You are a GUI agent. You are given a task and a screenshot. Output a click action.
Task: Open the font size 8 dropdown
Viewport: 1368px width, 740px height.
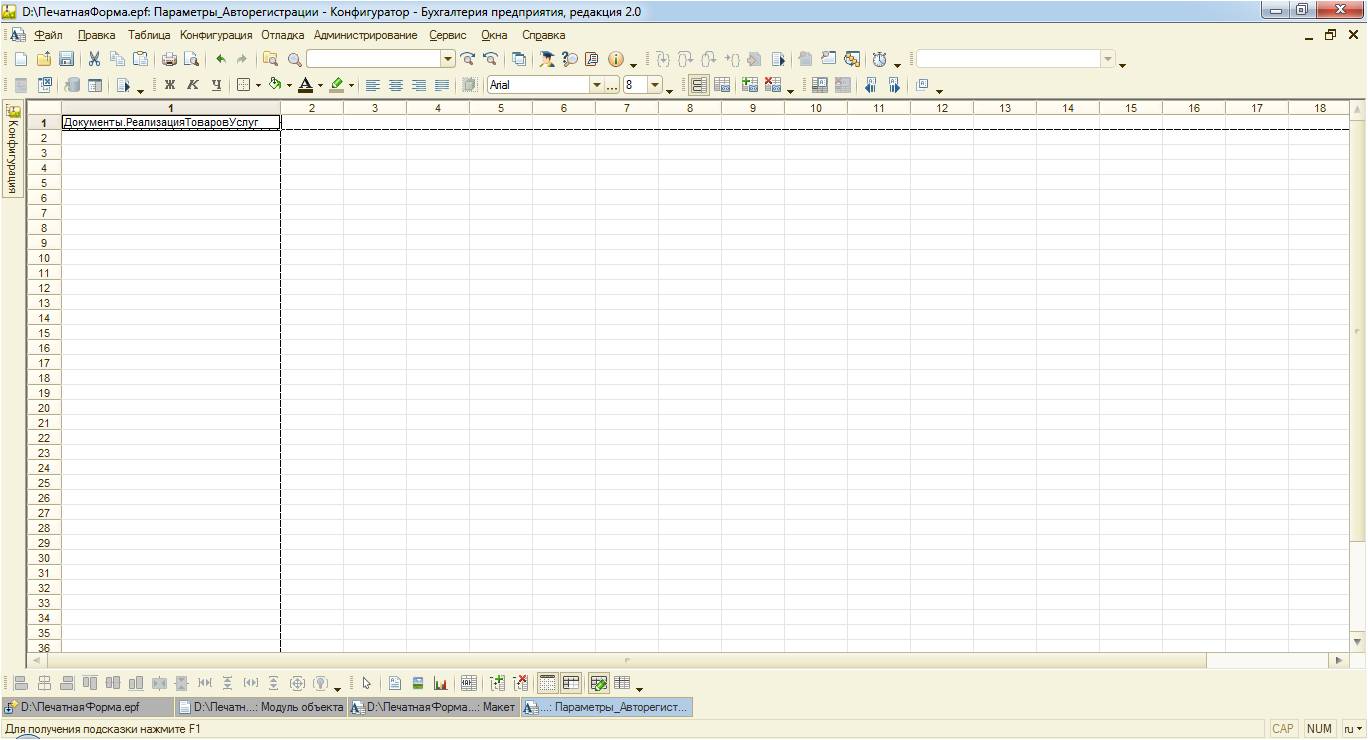click(655, 86)
